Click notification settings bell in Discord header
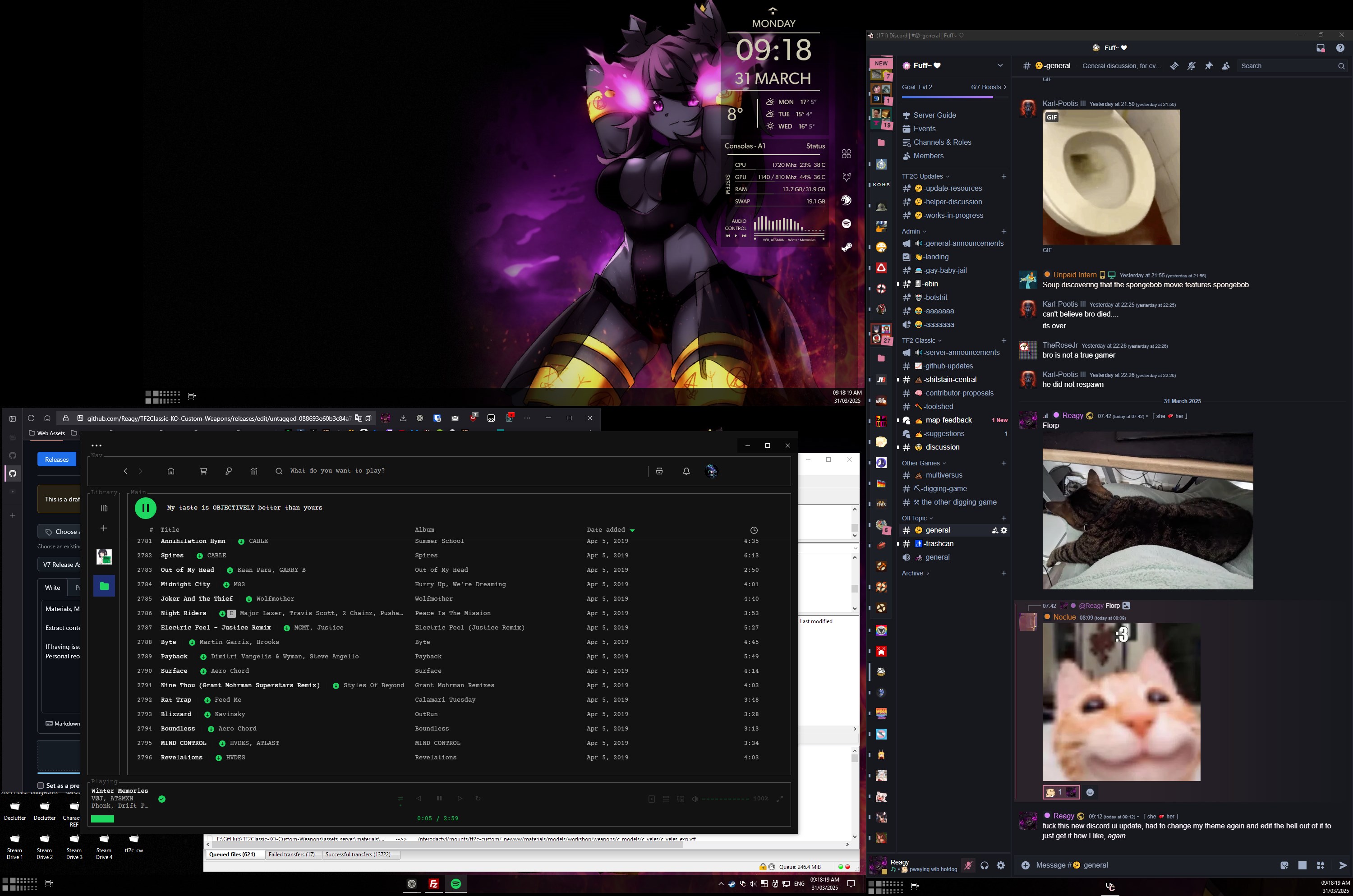Screen dimensions: 1353x896 click(1191, 66)
